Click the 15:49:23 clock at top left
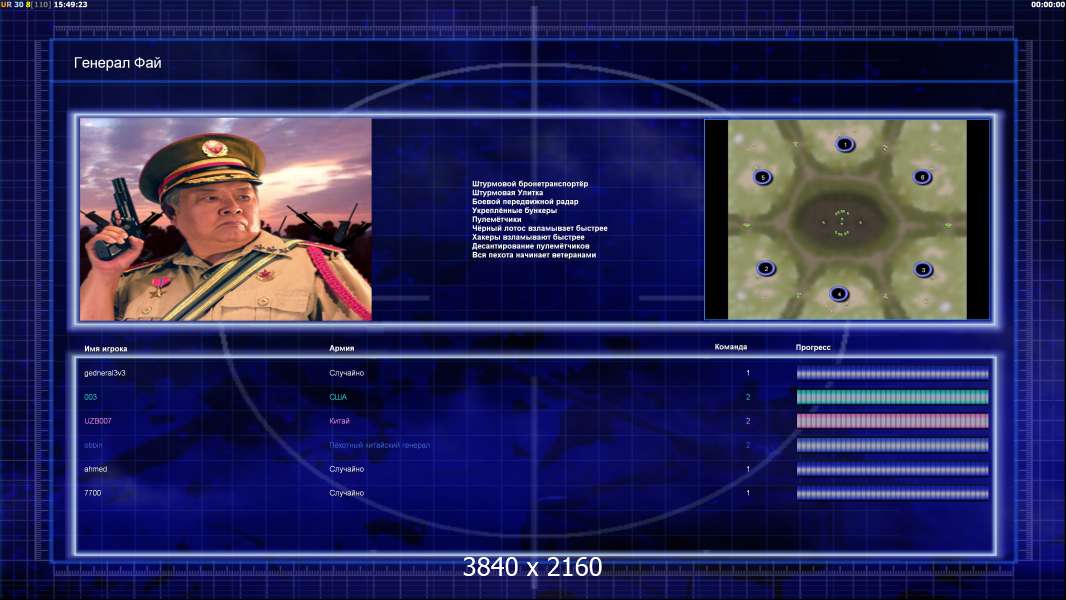Image resolution: width=1066 pixels, height=600 pixels. tap(71, 4)
